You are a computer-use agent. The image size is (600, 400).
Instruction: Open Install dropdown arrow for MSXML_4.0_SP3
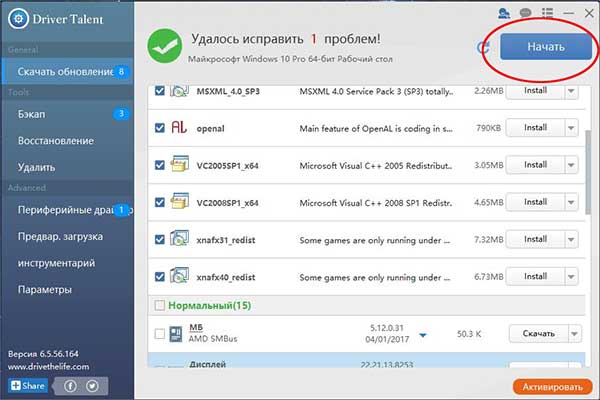pyautogui.click(x=571, y=91)
